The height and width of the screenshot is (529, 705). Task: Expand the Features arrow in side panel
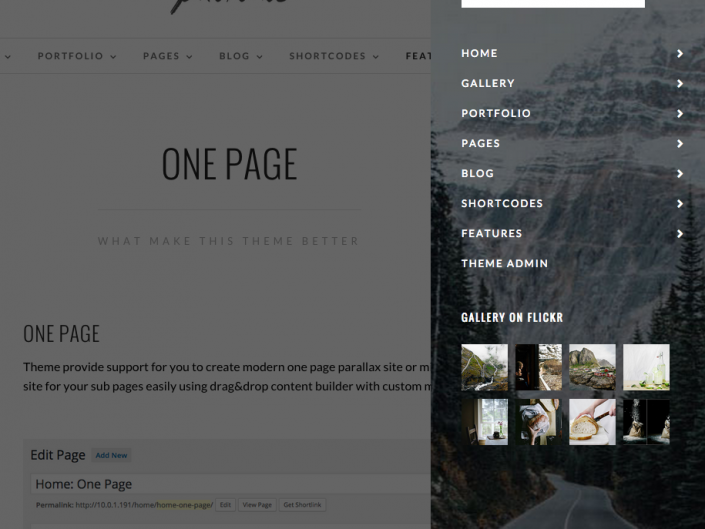(x=680, y=234)
